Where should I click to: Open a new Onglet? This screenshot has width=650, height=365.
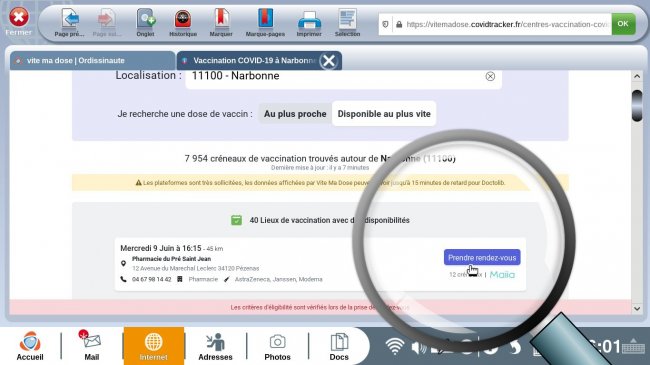point(146,22)
